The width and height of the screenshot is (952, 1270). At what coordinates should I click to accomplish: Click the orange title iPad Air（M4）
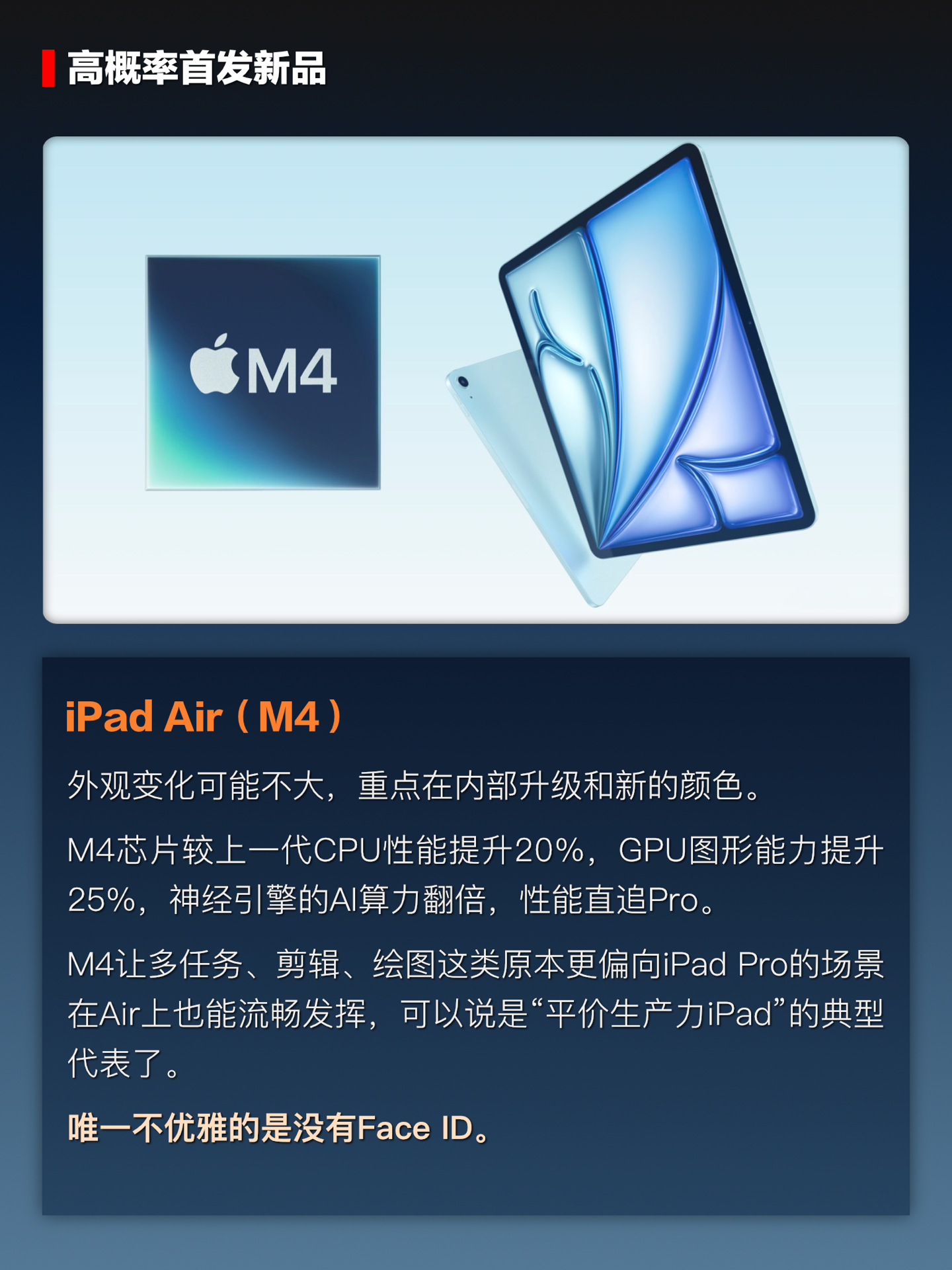coord(204,716)
